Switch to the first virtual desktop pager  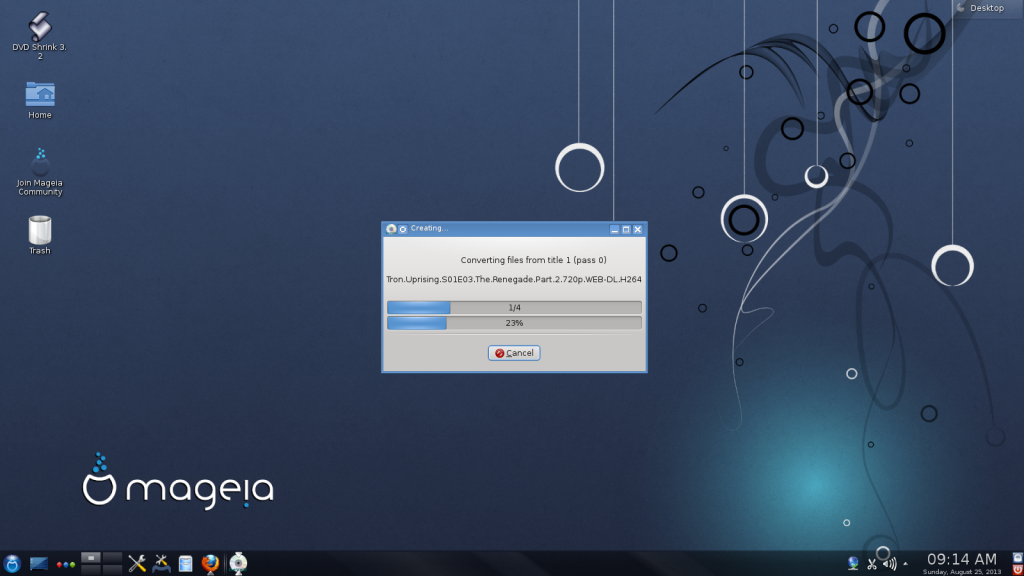91,558
